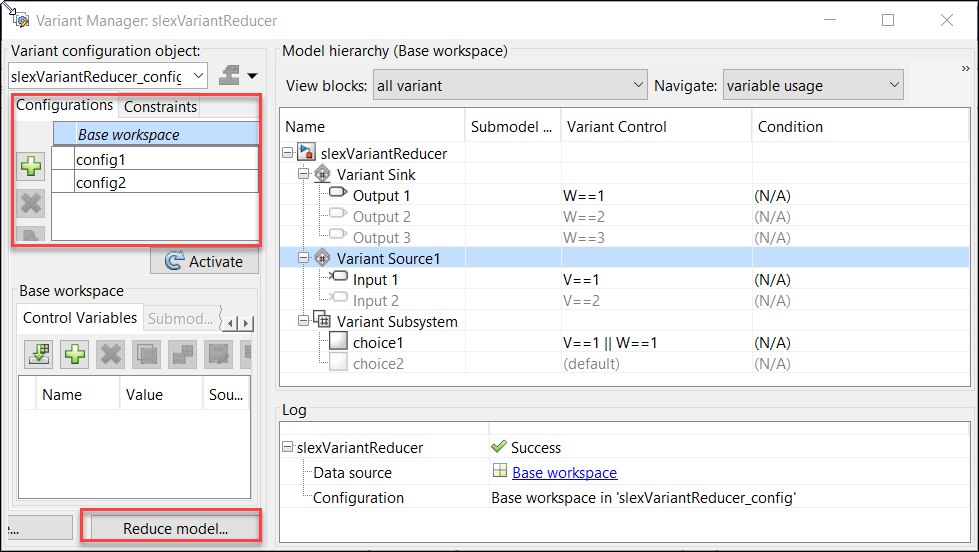Add a new control variable
The image size is (979, 552).
74,354
